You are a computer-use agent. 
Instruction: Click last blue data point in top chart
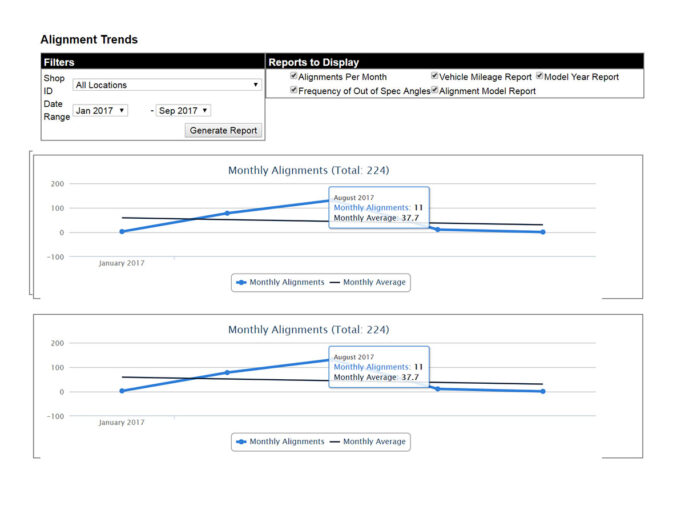(543, 231)
